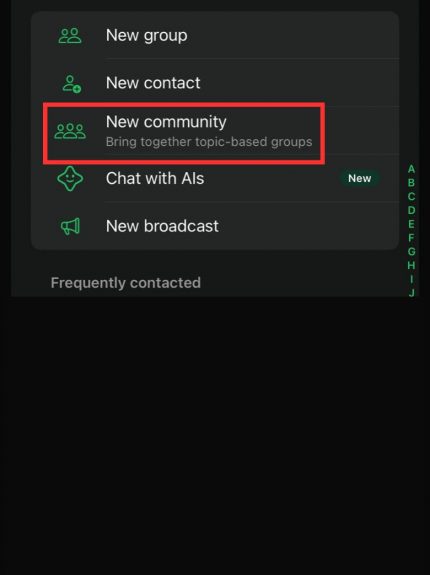This screenshot has width=430, height=575.
Task: Start a New broadcast
Action: (x=215, y=226)
